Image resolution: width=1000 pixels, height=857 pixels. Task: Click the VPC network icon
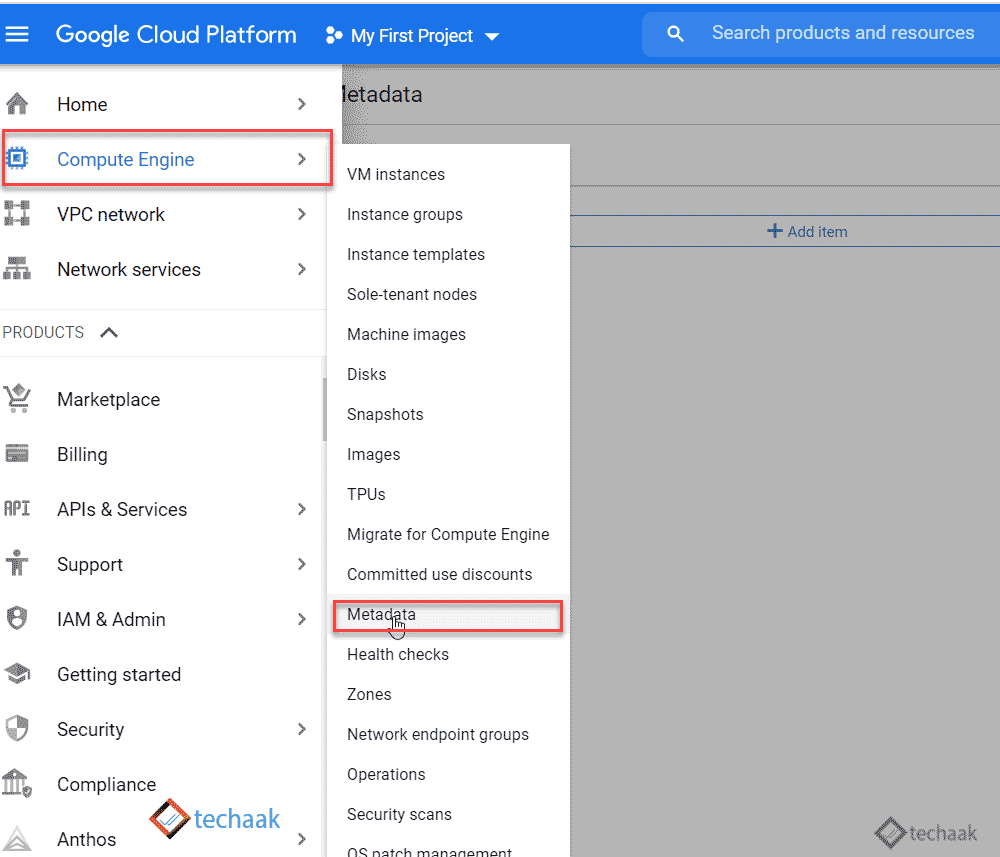coord(17,214)
